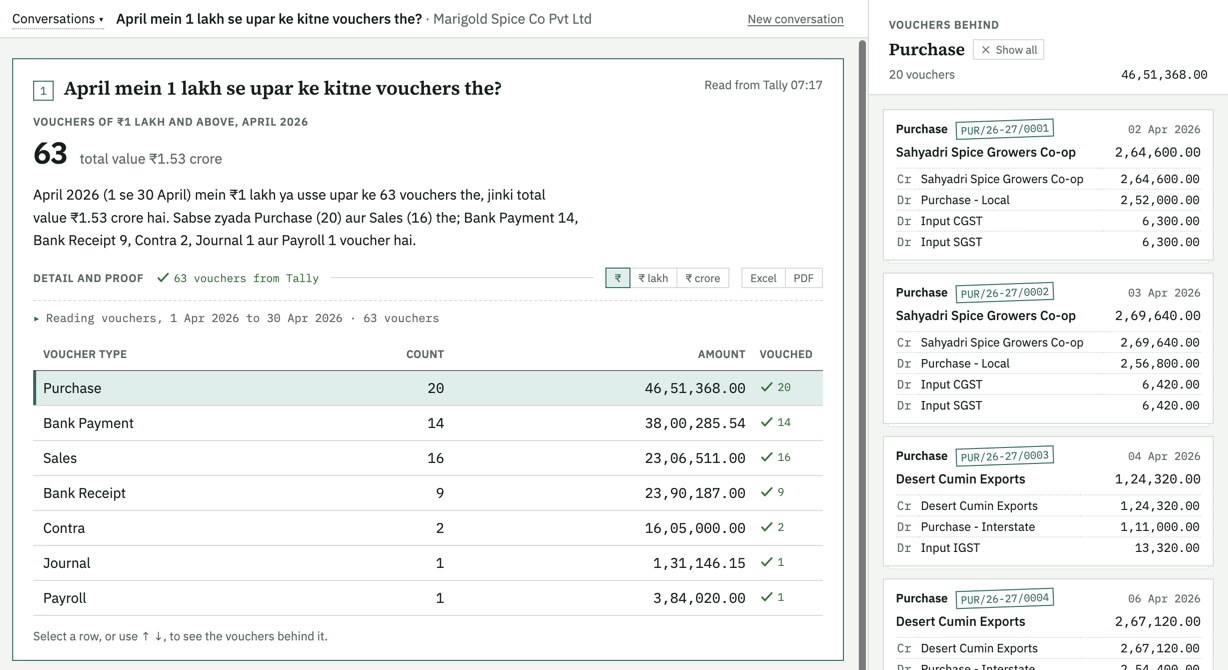Click Purchase - Interstate line in voucher 0003
The width and height of the screenshot is (1228, 670).
click(1047, 527)
